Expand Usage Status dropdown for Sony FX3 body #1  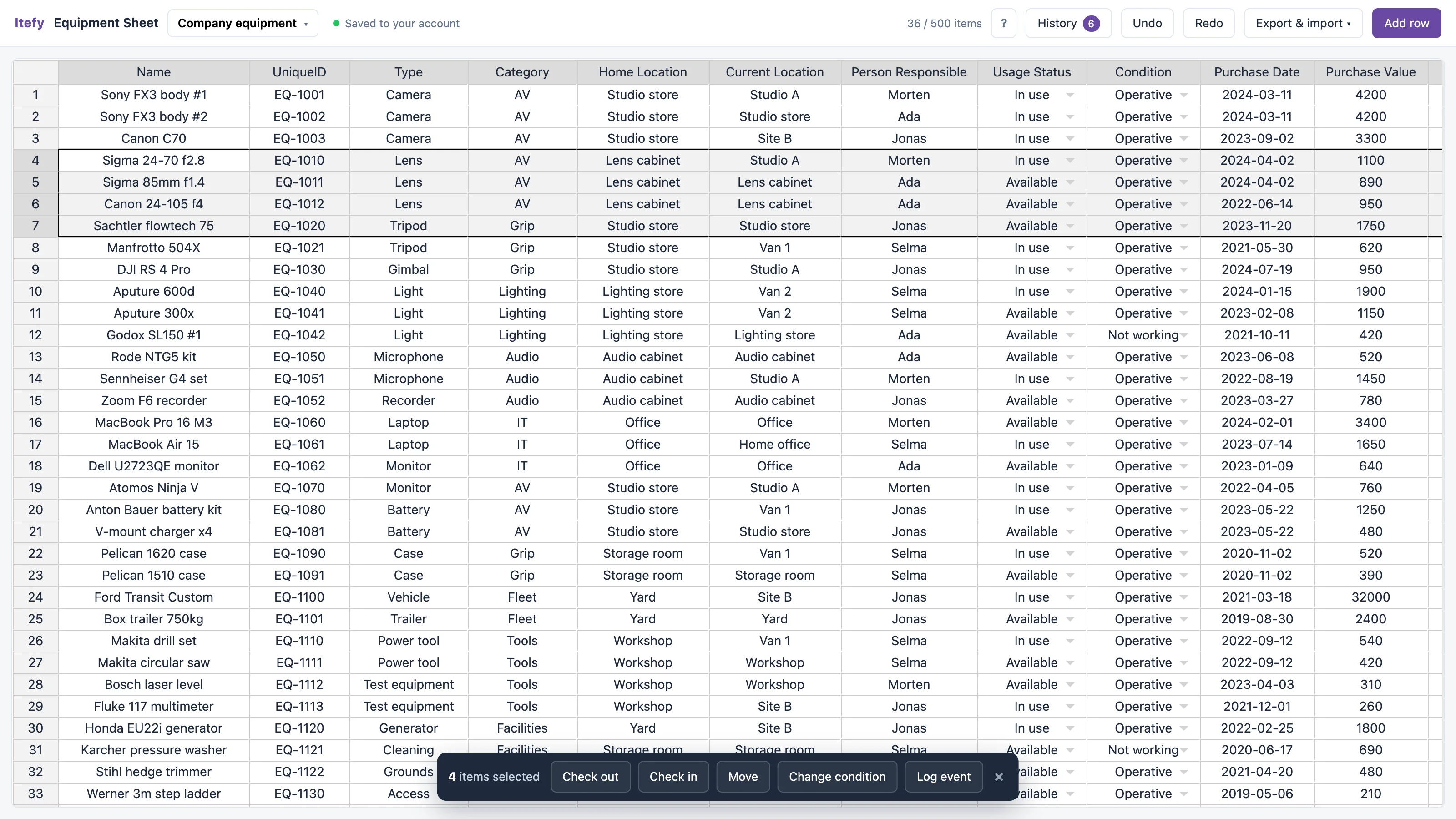(1070, 95)
